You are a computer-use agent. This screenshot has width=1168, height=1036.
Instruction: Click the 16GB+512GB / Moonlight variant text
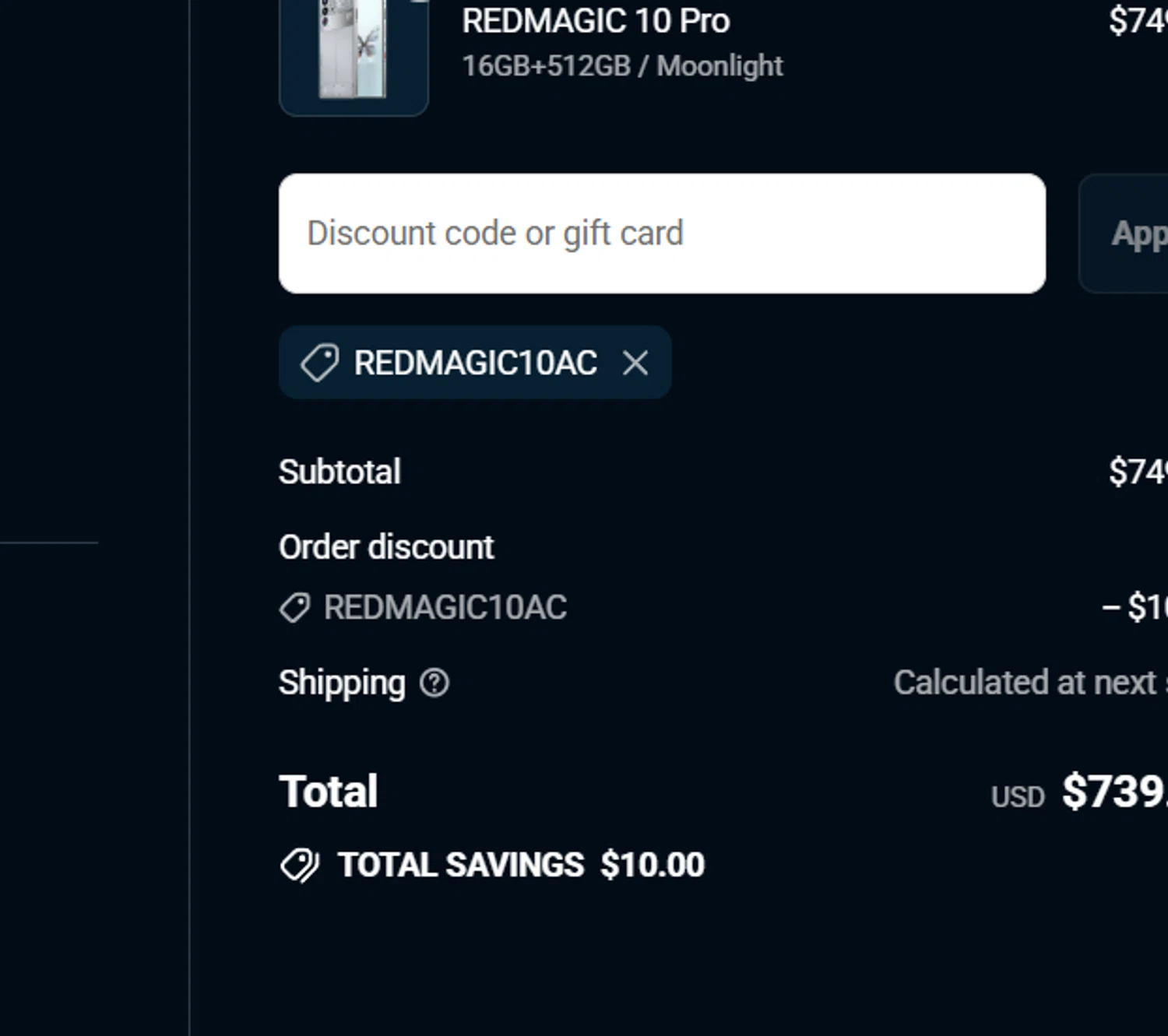[622, 66]
